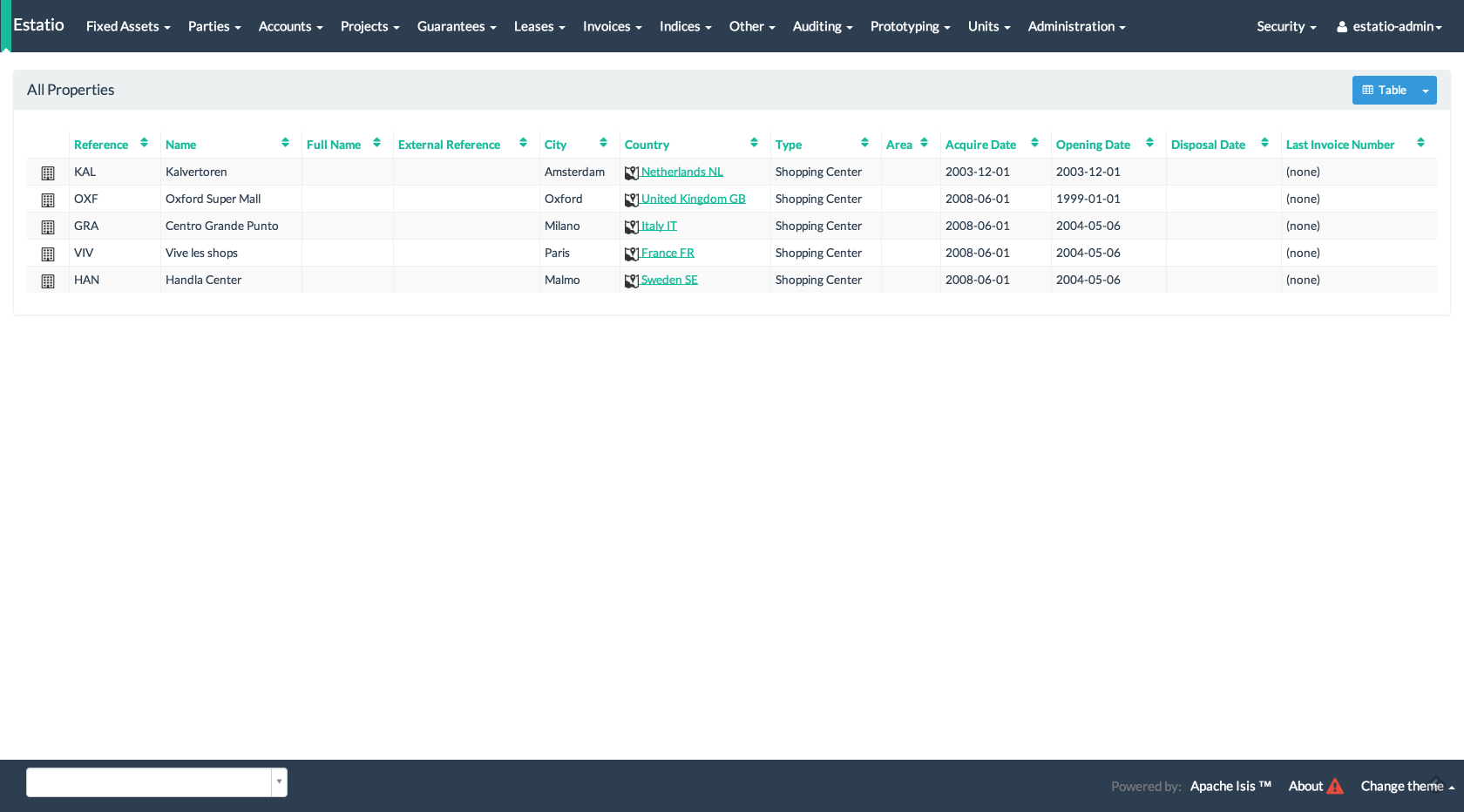Sort by Disposal Date column arrows
The height and width of the screenshot is (812, 1464).
point(1264,143)
